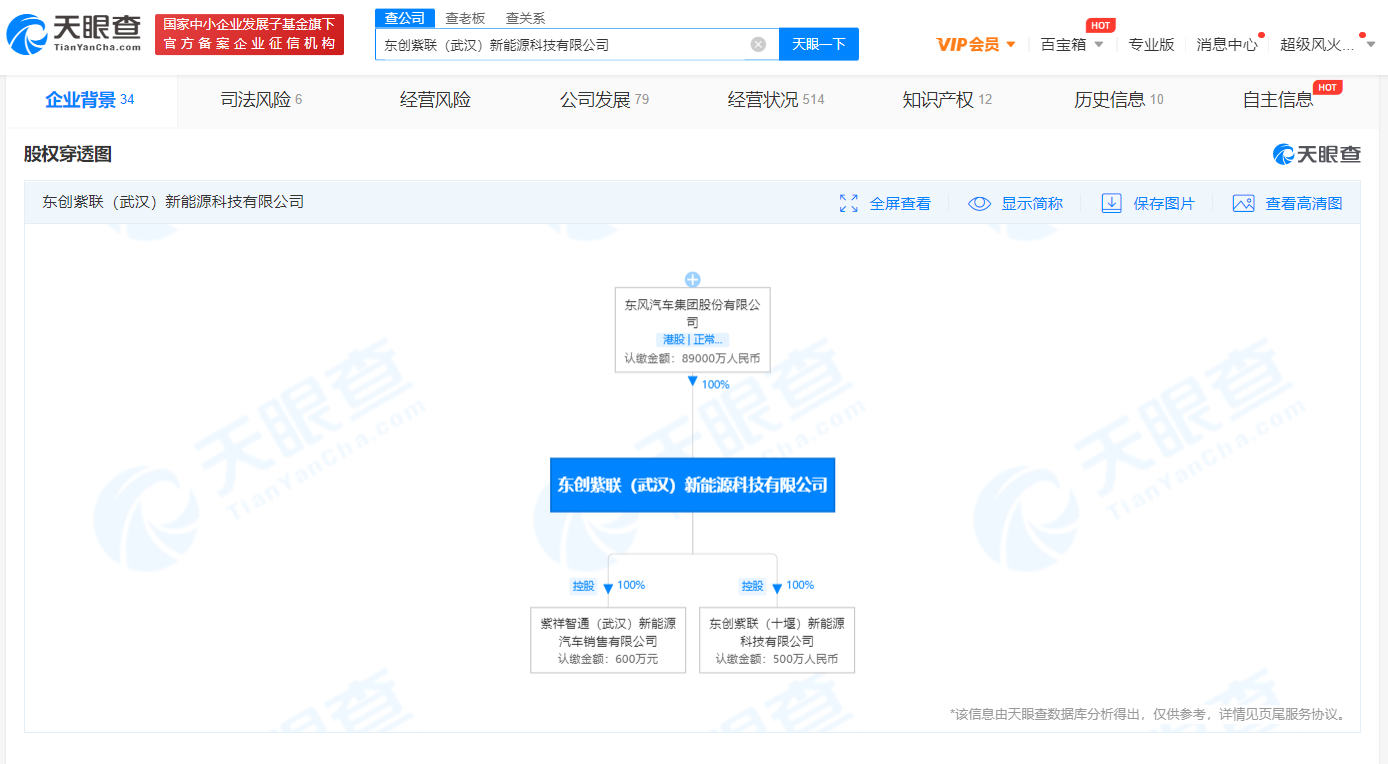Open the 经营风险 tab
The image size is (1388, 764).
point(435,100)
